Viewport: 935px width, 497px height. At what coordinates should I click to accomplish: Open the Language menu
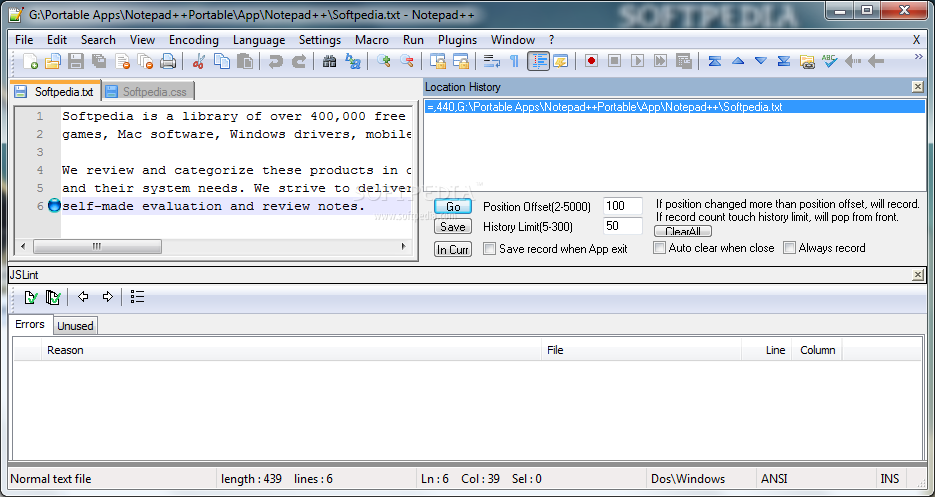pyautogui.click(x=259, y=40)
